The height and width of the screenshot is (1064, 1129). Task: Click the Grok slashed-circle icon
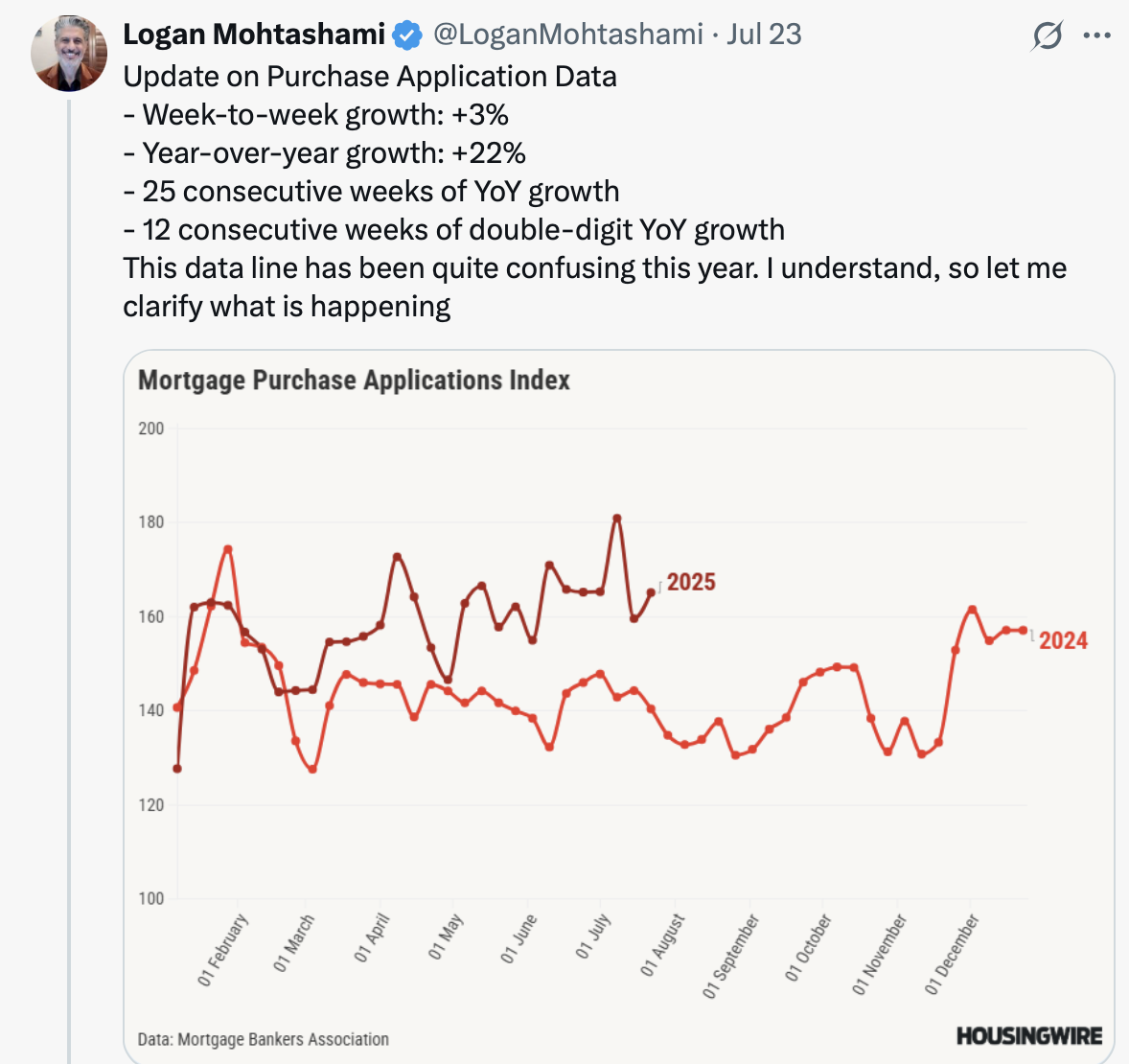1047,35
